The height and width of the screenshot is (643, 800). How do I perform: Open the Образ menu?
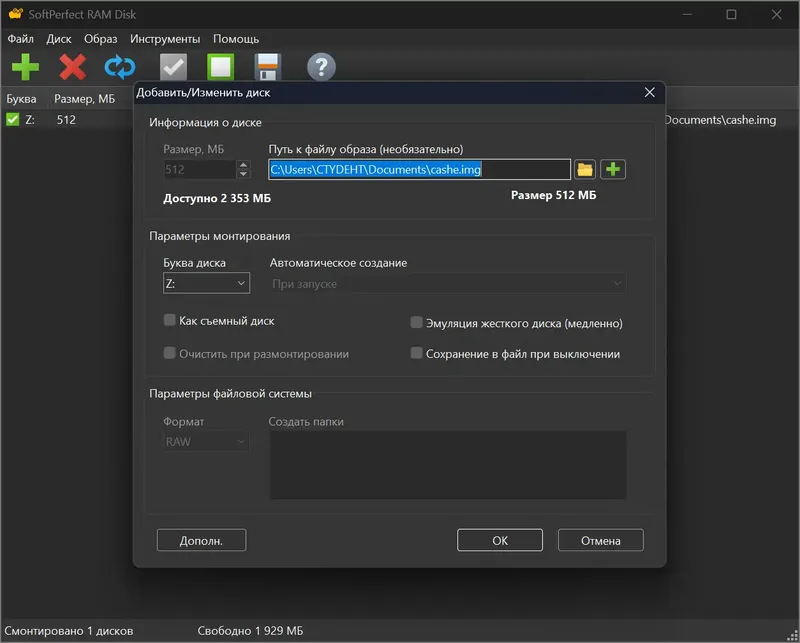pos(101,39)
